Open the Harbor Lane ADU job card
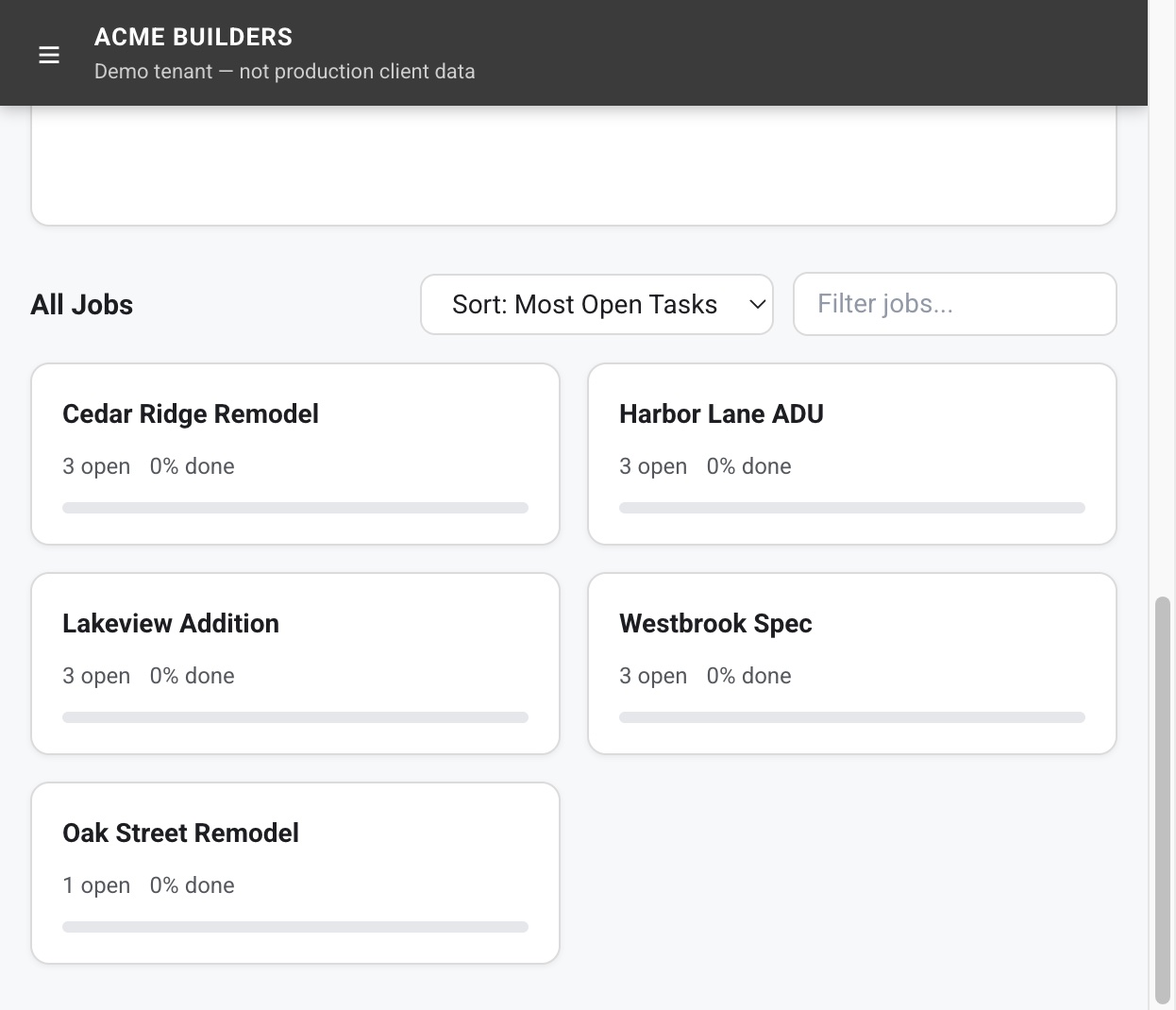 click(x=852, y=454)
